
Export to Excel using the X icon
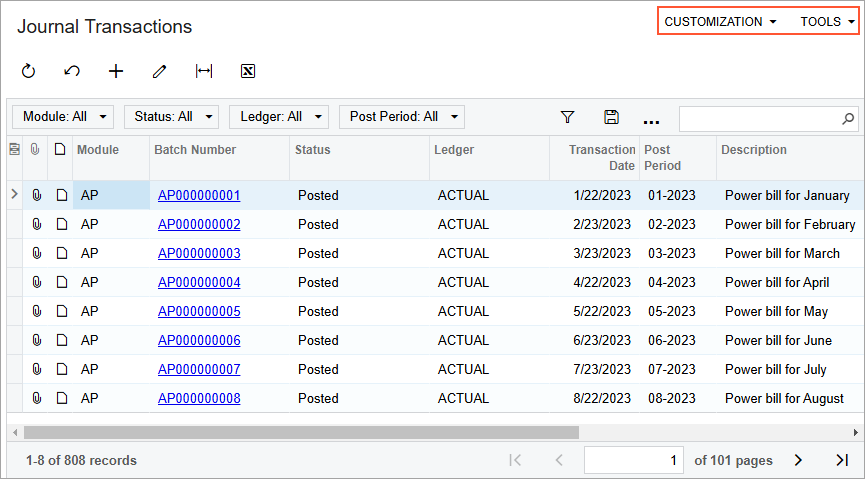248,71
